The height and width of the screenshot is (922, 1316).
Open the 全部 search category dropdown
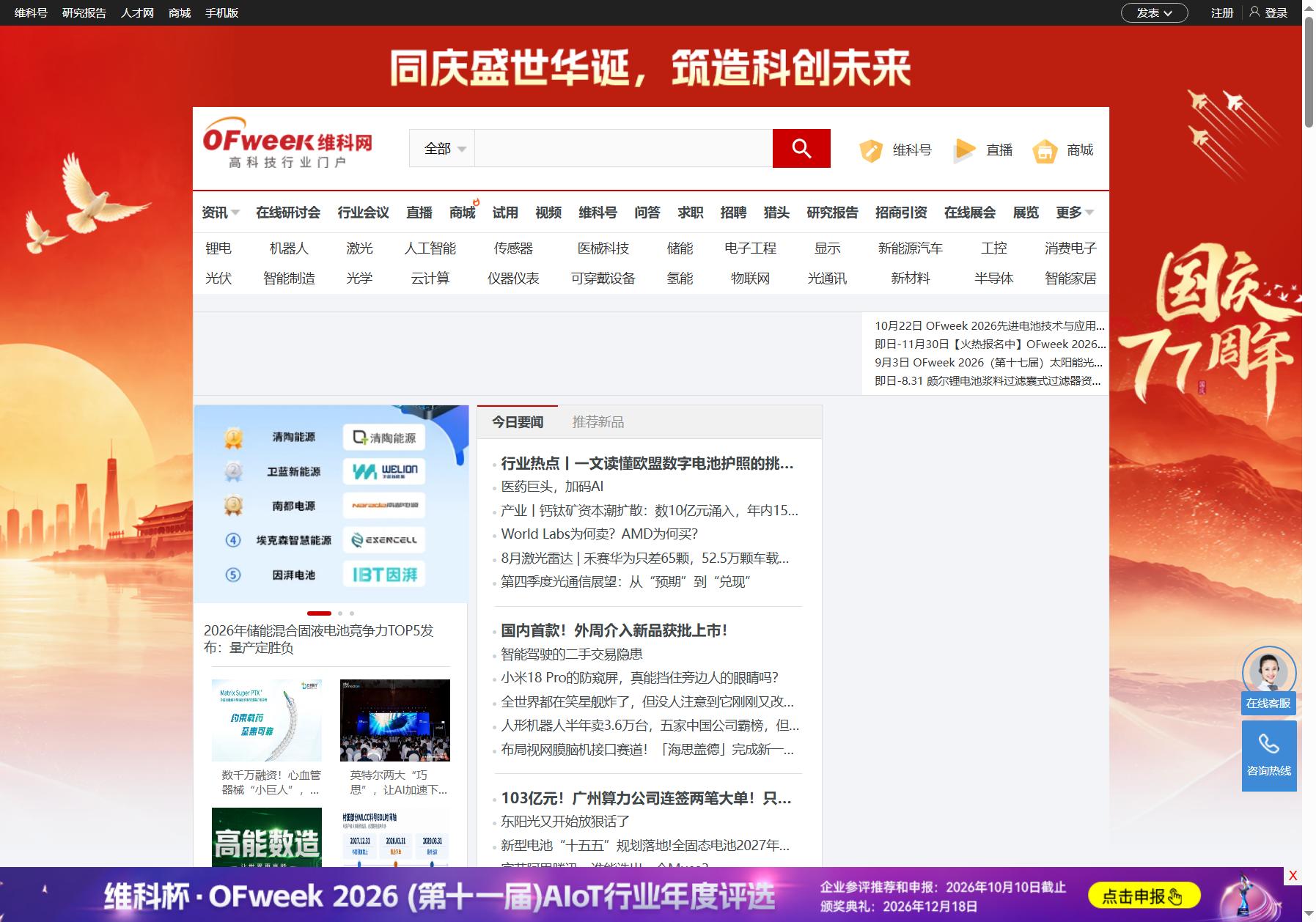point(442,149)
